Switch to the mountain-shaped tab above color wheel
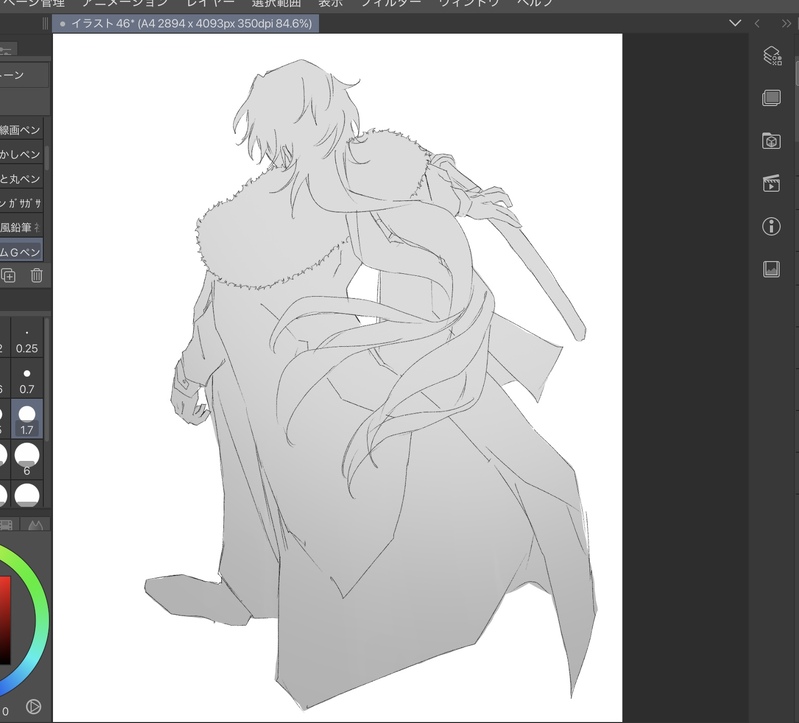This screenshot has width=799, height=723. pos(35,525)
